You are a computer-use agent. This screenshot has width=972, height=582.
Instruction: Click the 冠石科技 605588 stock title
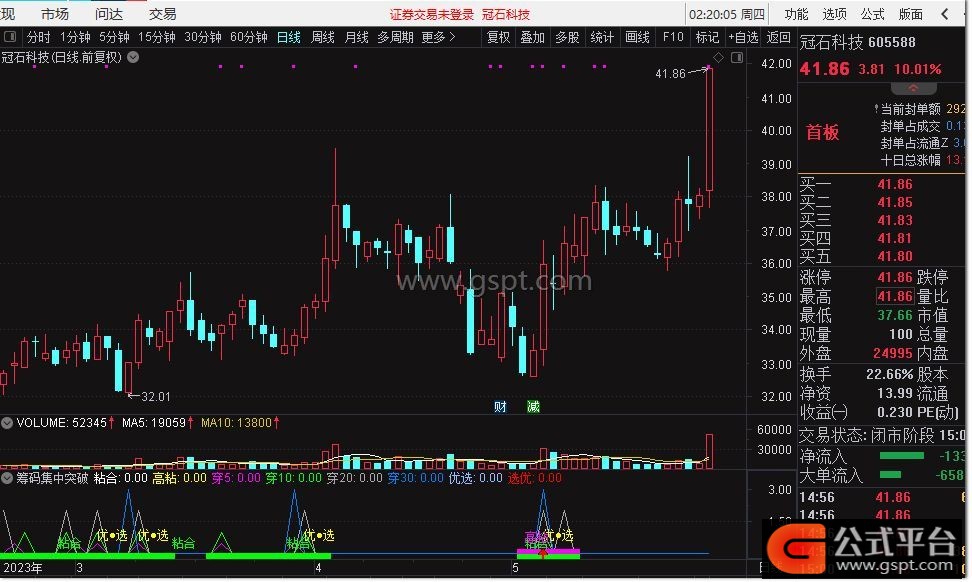click(857, 42)
